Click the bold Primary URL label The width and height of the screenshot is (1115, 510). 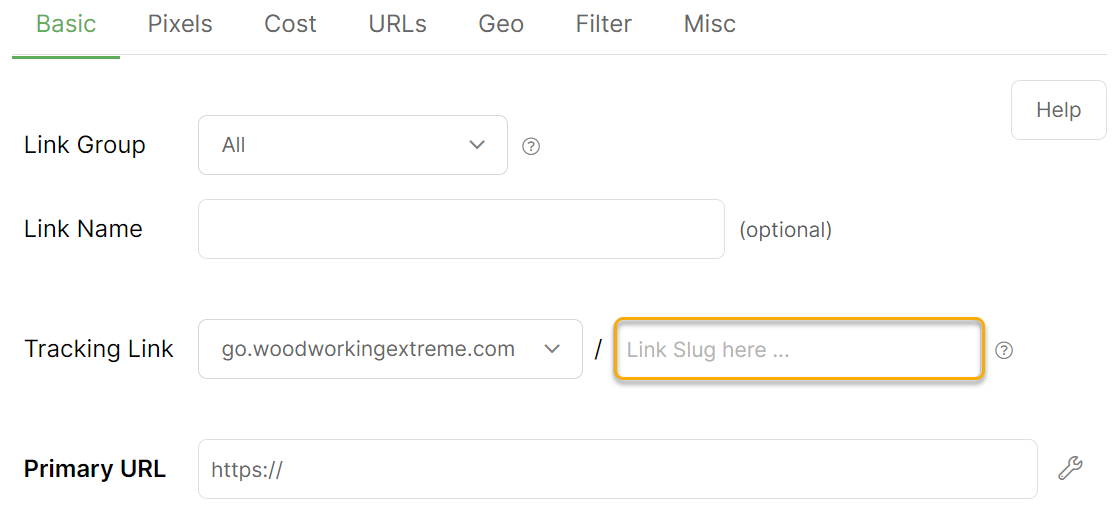point(95,469)
